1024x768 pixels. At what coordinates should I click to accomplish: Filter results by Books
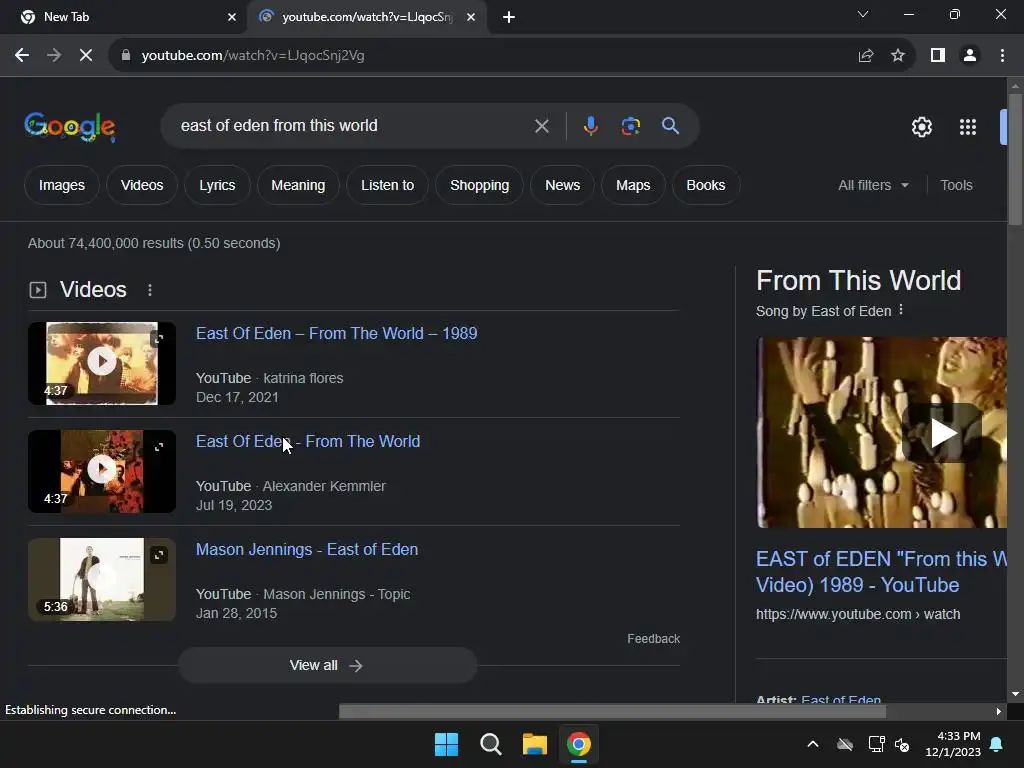click(x=705, y=185)
